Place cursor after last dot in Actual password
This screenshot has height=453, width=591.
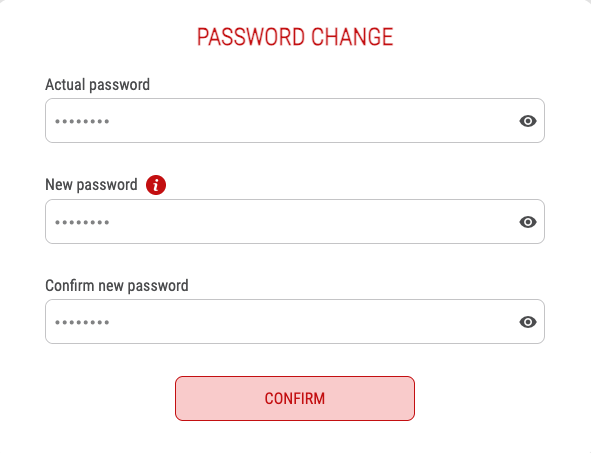110,121
